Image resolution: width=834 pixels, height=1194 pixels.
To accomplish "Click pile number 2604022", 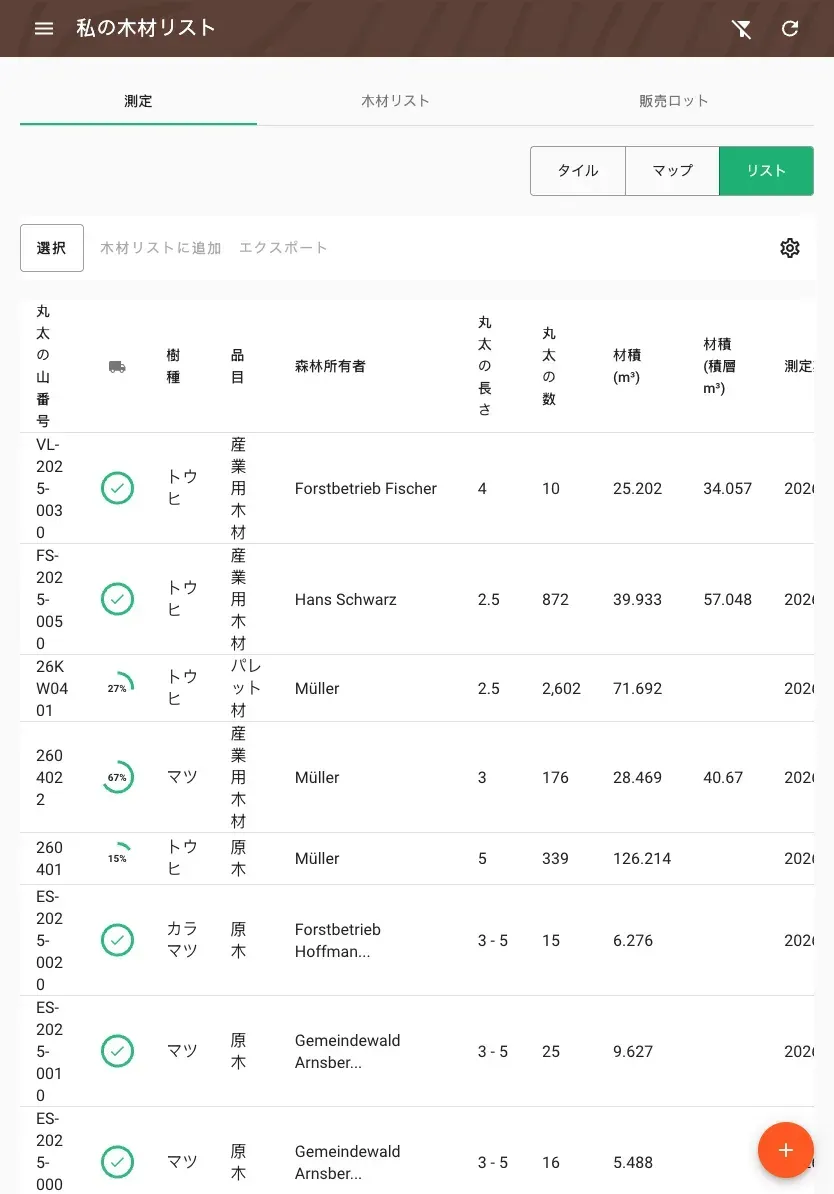I will point(50,777).
